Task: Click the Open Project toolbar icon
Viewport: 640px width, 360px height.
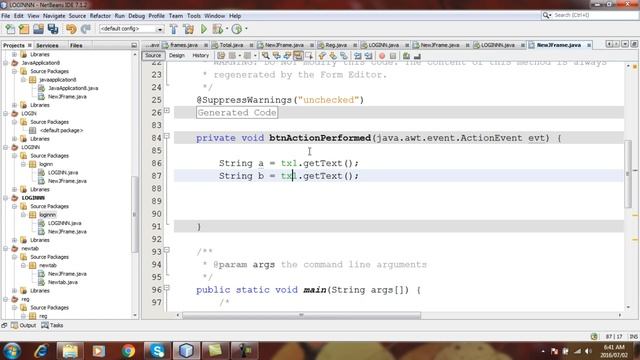Action: [x=38, y=29]
